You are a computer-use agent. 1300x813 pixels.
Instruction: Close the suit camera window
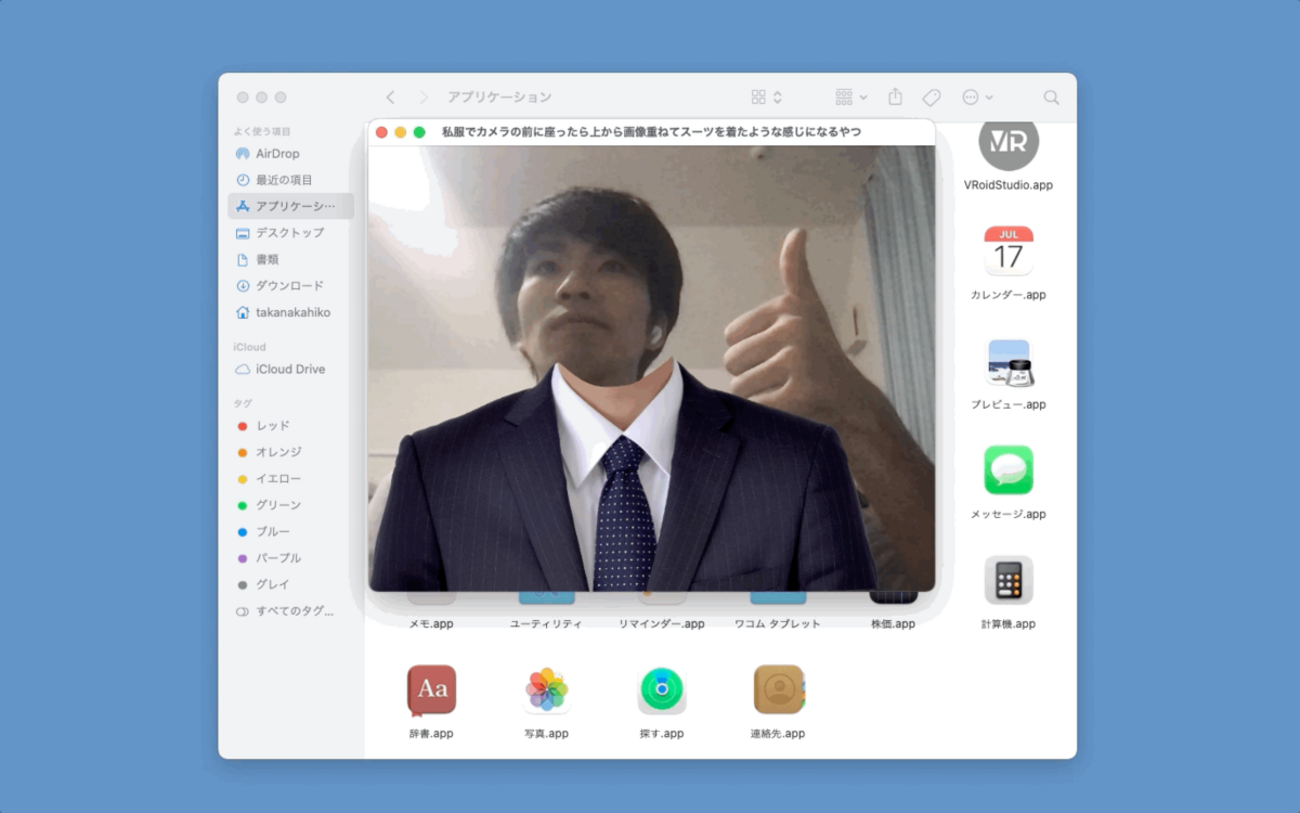381,132
